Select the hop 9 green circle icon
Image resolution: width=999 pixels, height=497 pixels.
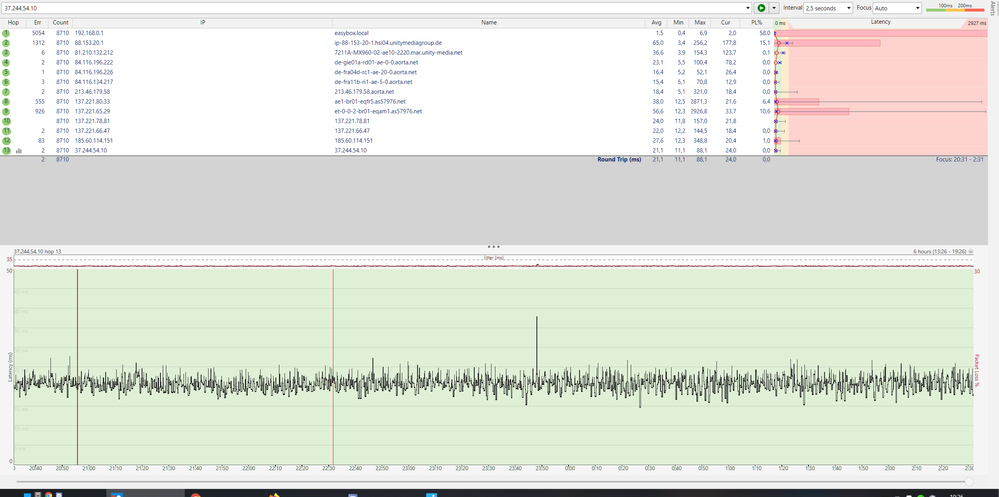point(5,111)
